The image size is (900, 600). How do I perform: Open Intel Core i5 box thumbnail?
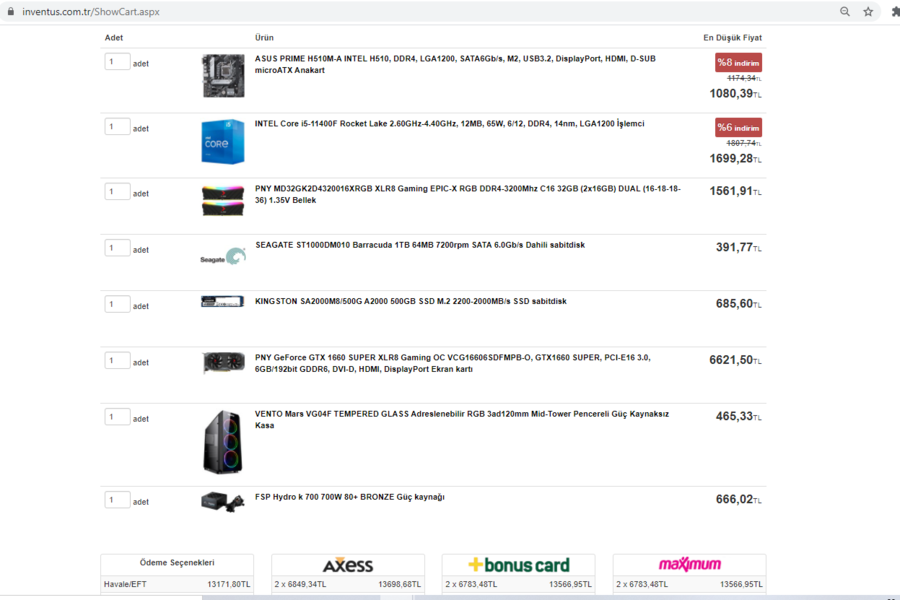[223, 142]
